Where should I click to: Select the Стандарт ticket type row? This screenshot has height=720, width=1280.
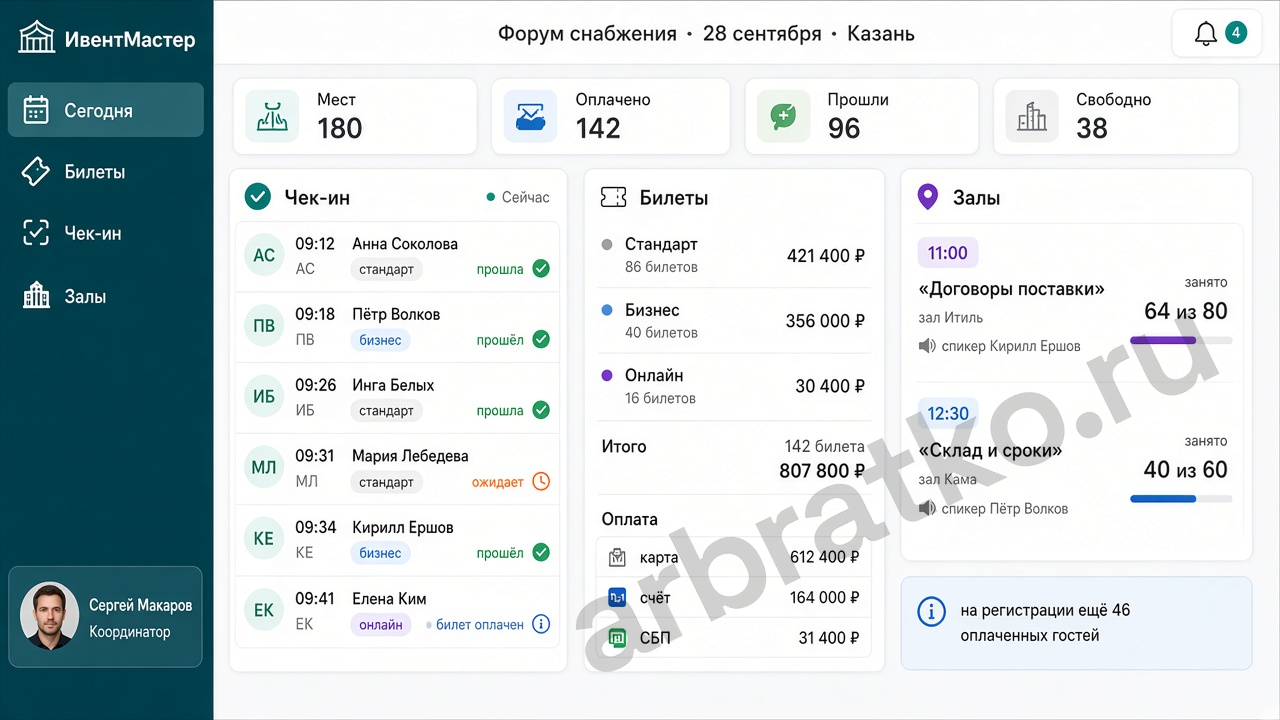coord(734,255)
